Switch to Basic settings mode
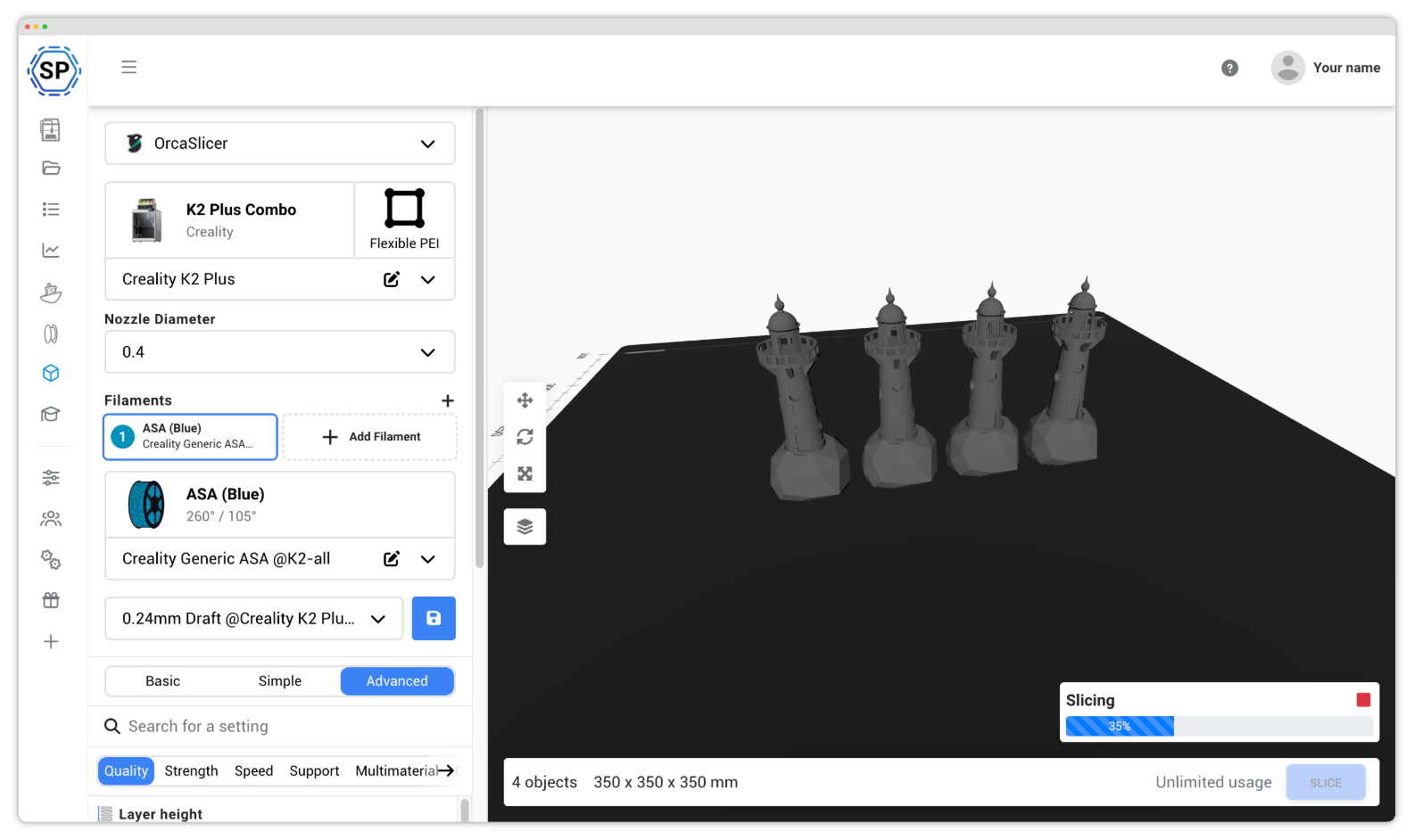The height and width of the screenshot is (840, 1414). point(163,681)
